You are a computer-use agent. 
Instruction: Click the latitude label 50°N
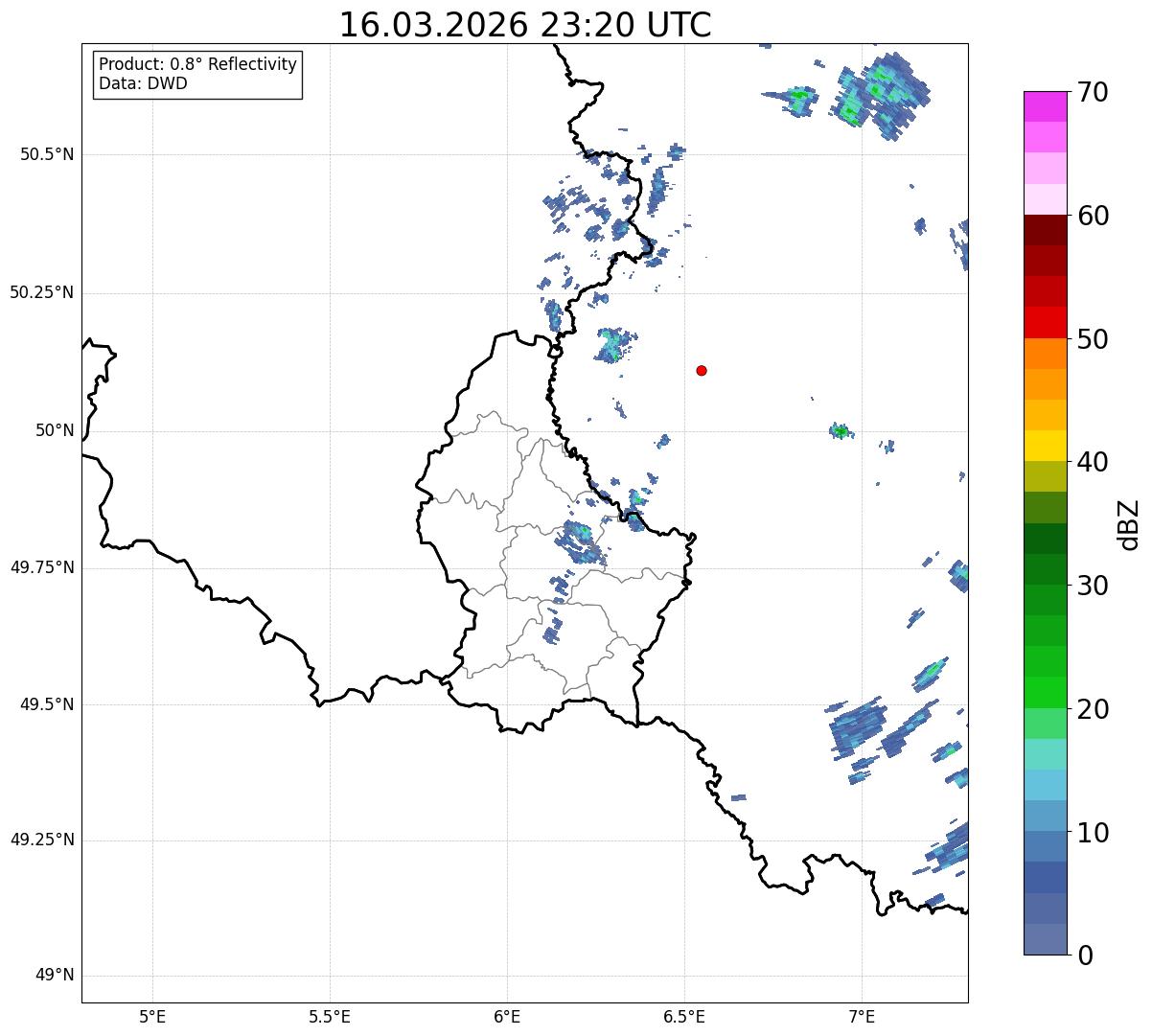55,430
